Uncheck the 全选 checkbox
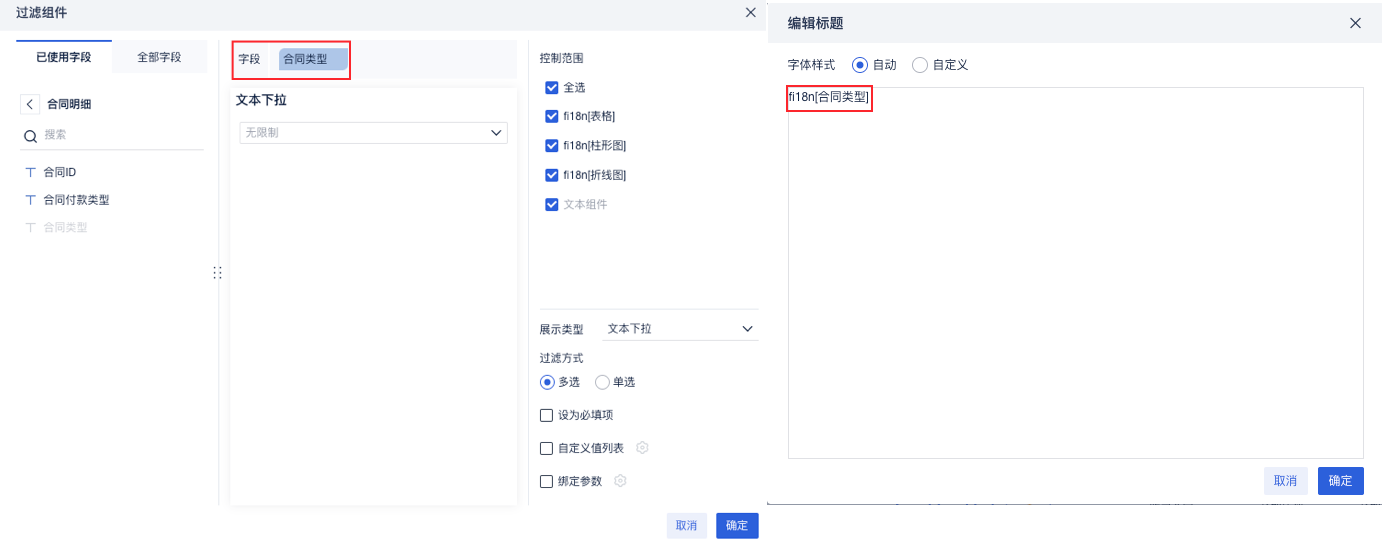Screen dimensions: 1382x546 click(x=551, y=88)
